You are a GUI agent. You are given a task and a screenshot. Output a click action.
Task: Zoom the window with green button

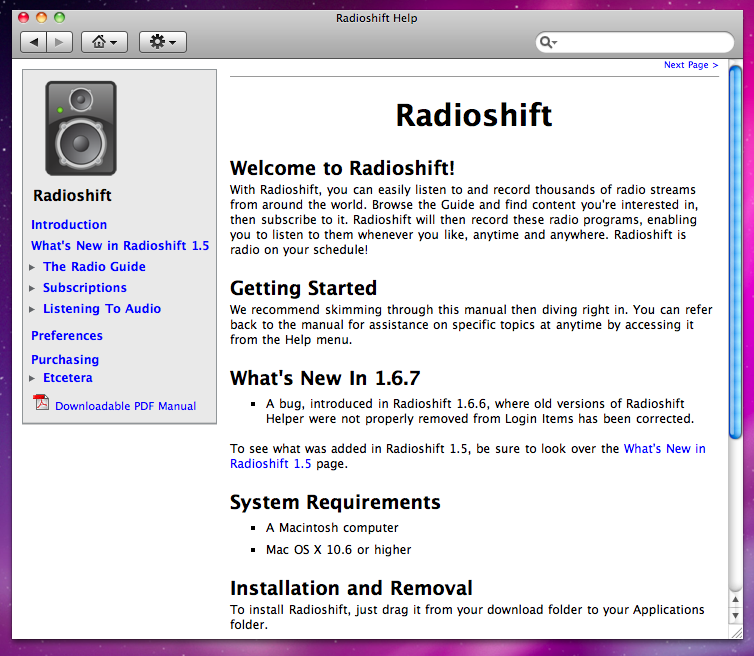click(59, 18)
